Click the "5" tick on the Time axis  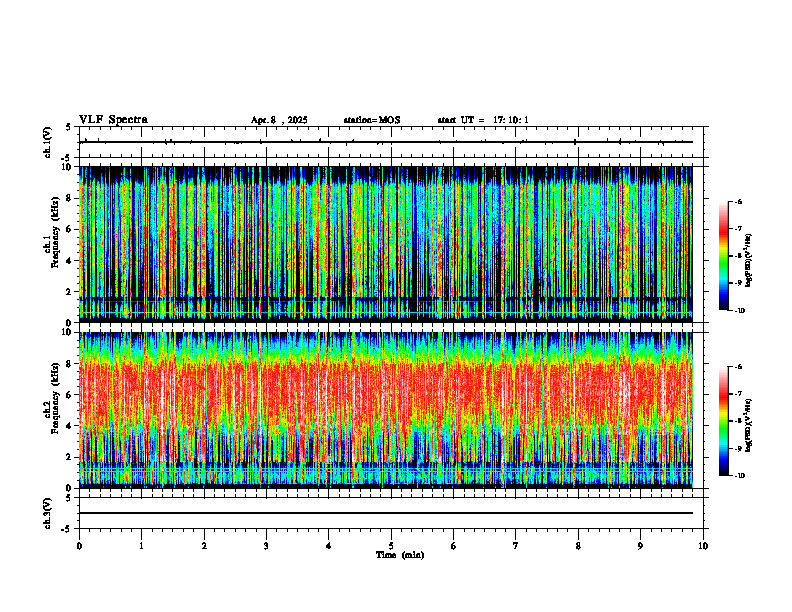(391, 546)
